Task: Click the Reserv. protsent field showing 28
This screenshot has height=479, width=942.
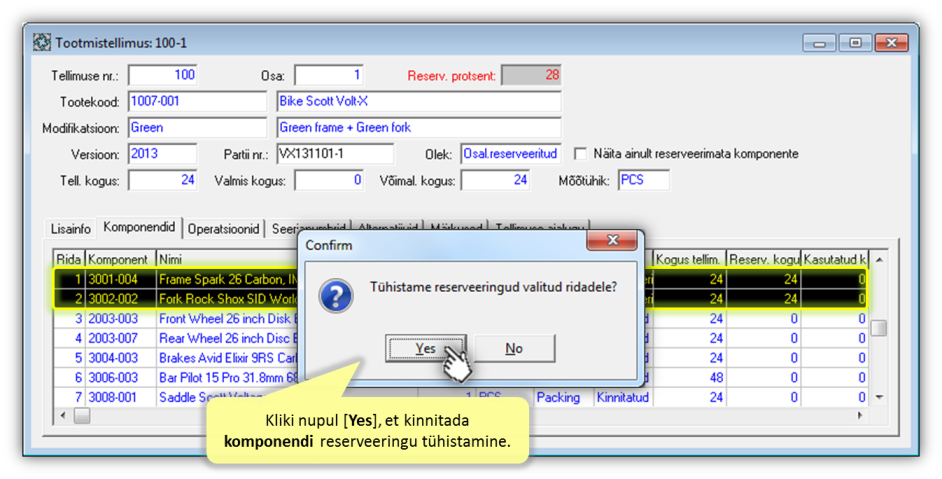Action: 531,75
